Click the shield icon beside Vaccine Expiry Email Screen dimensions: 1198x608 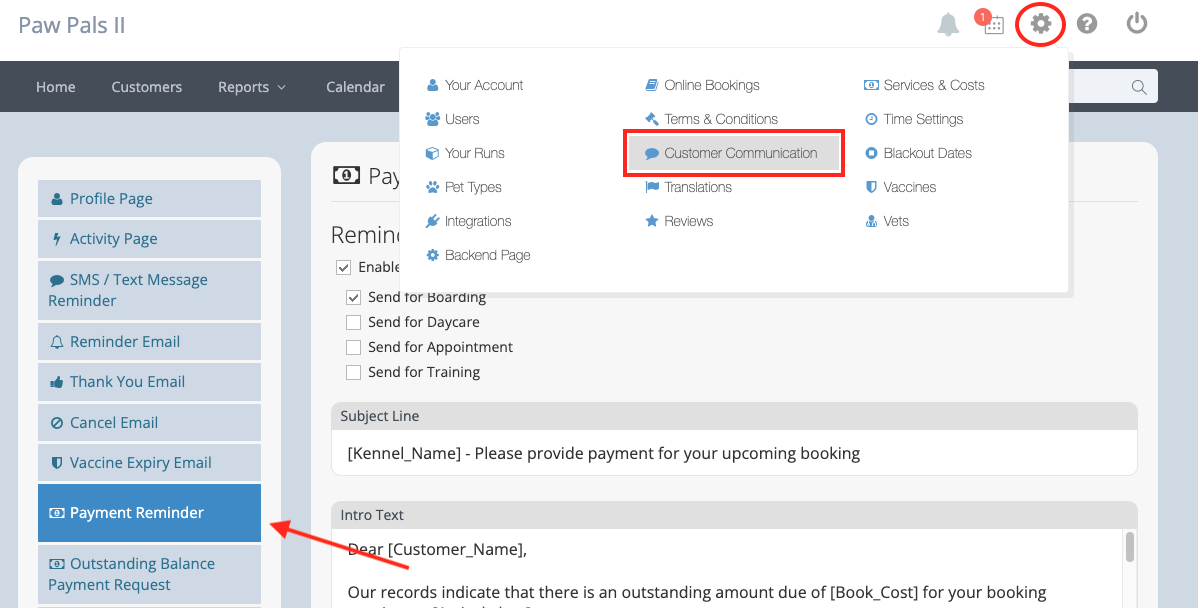57,463
